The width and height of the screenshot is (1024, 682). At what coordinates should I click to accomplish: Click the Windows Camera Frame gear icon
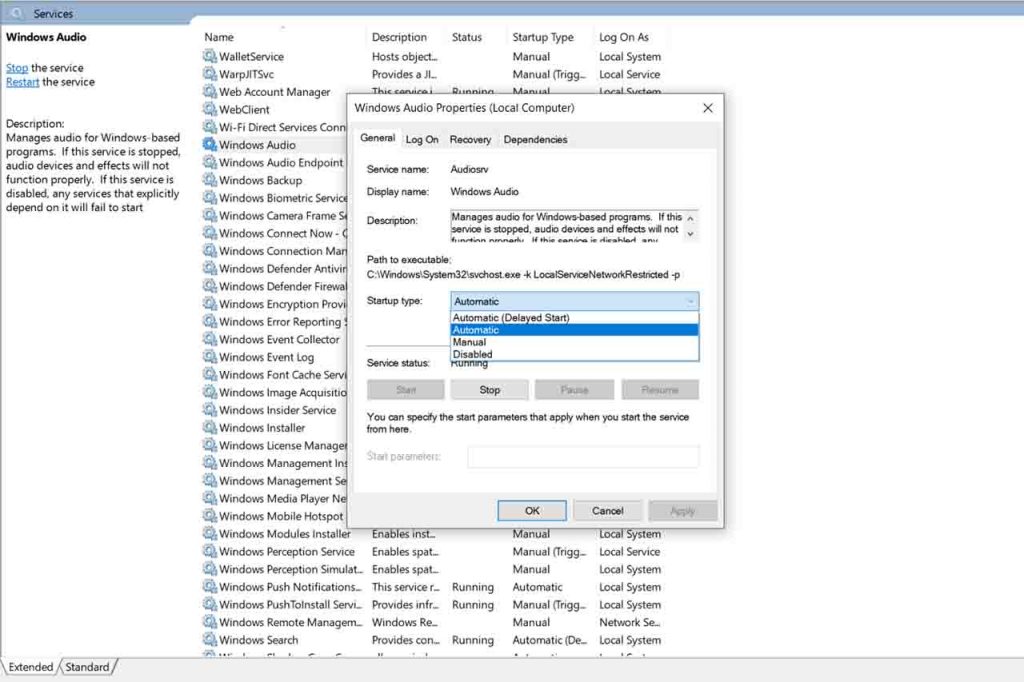tap(210, 215)
